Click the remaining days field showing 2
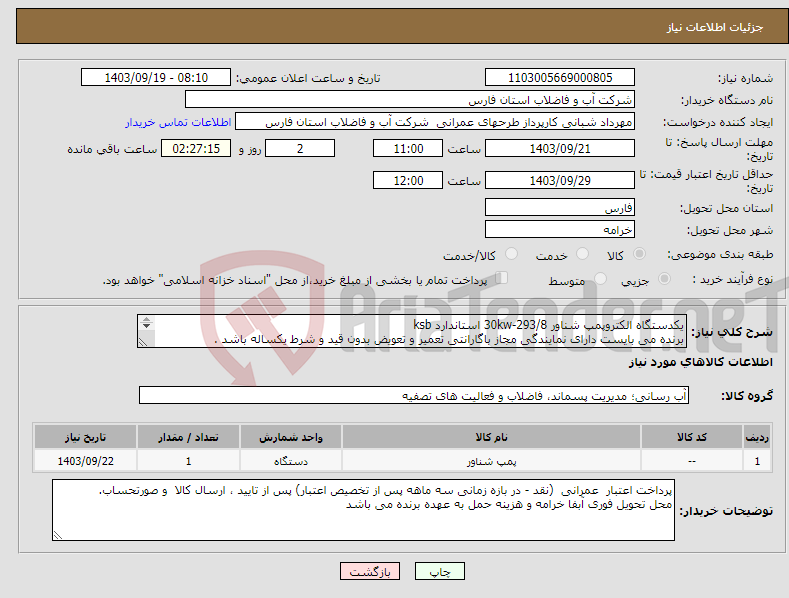Viewport: 789px width, 598px height. point(300,148)
